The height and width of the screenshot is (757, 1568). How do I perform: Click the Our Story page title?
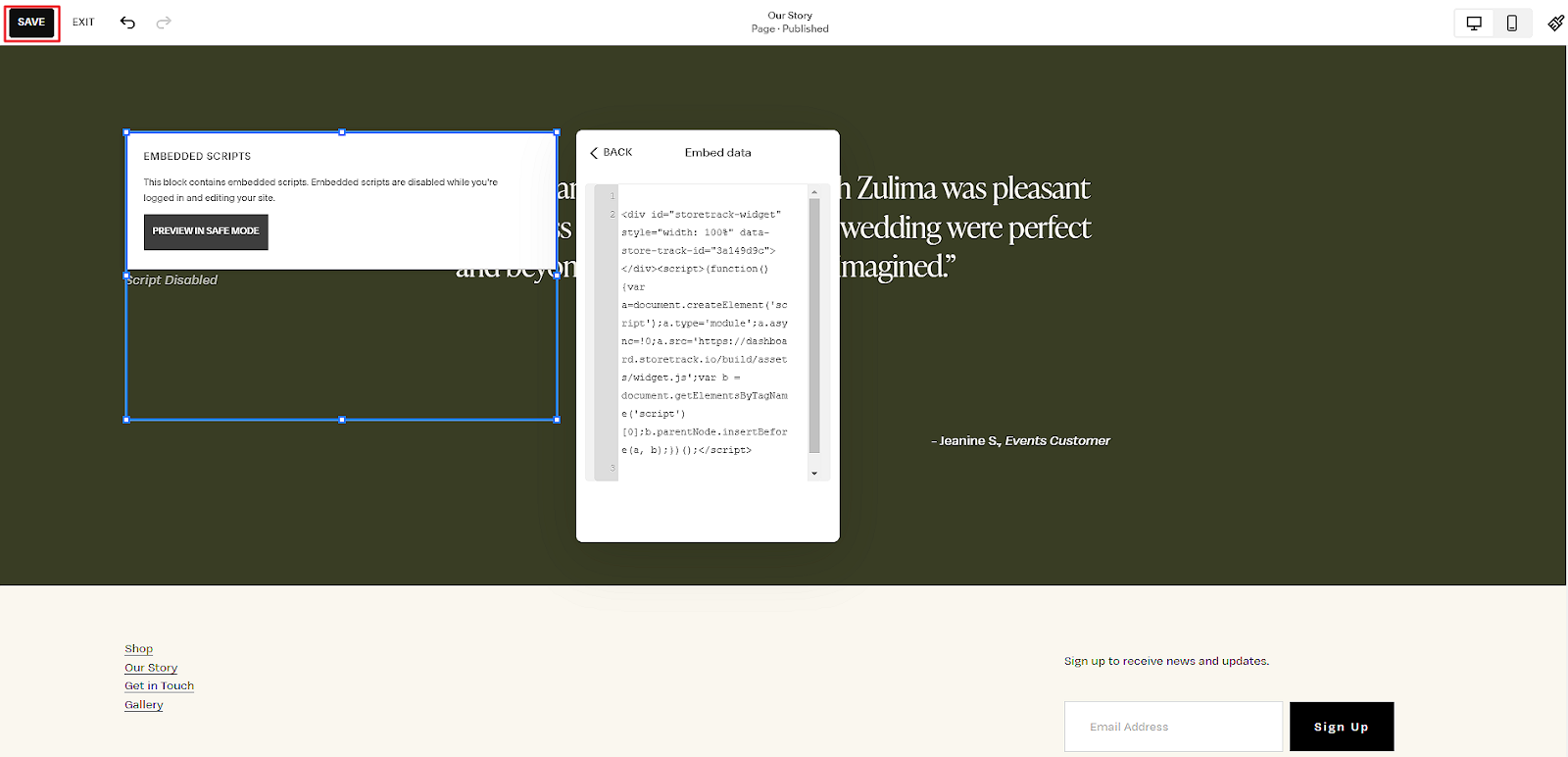(790, 16)
